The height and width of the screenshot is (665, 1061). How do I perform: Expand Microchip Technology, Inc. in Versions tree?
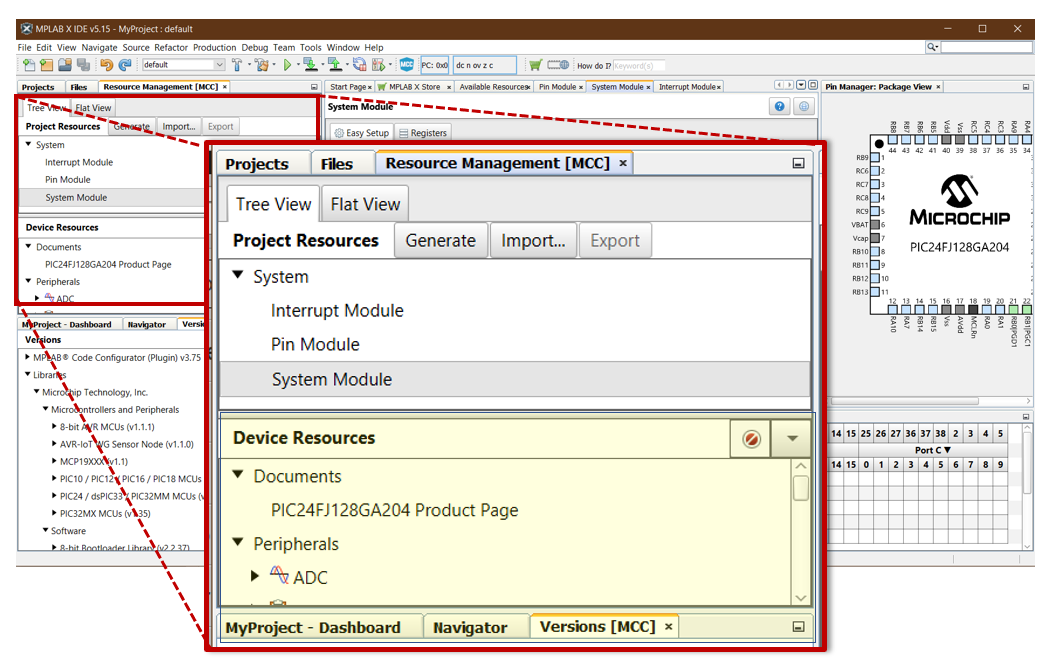coord(36,393)
